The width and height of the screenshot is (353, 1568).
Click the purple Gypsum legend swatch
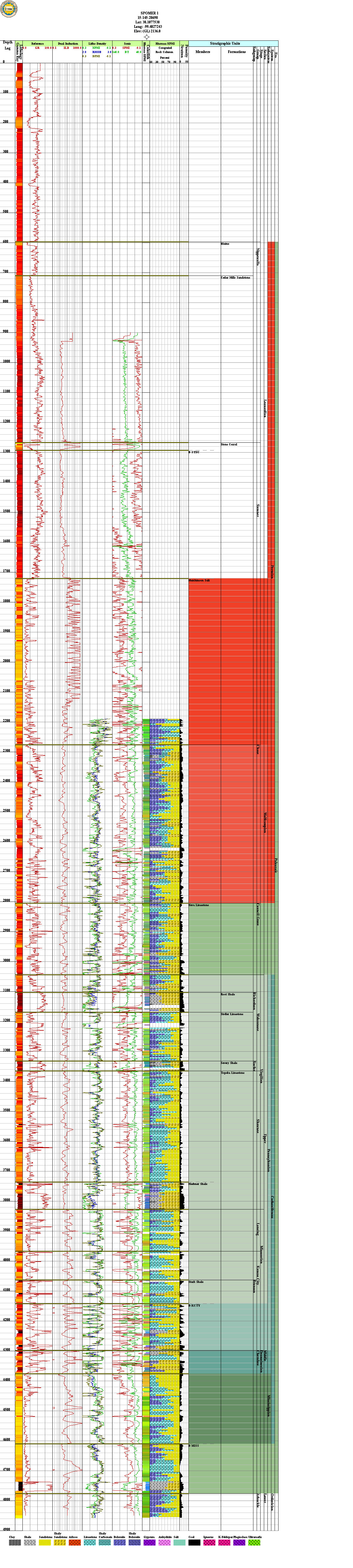150,1543
